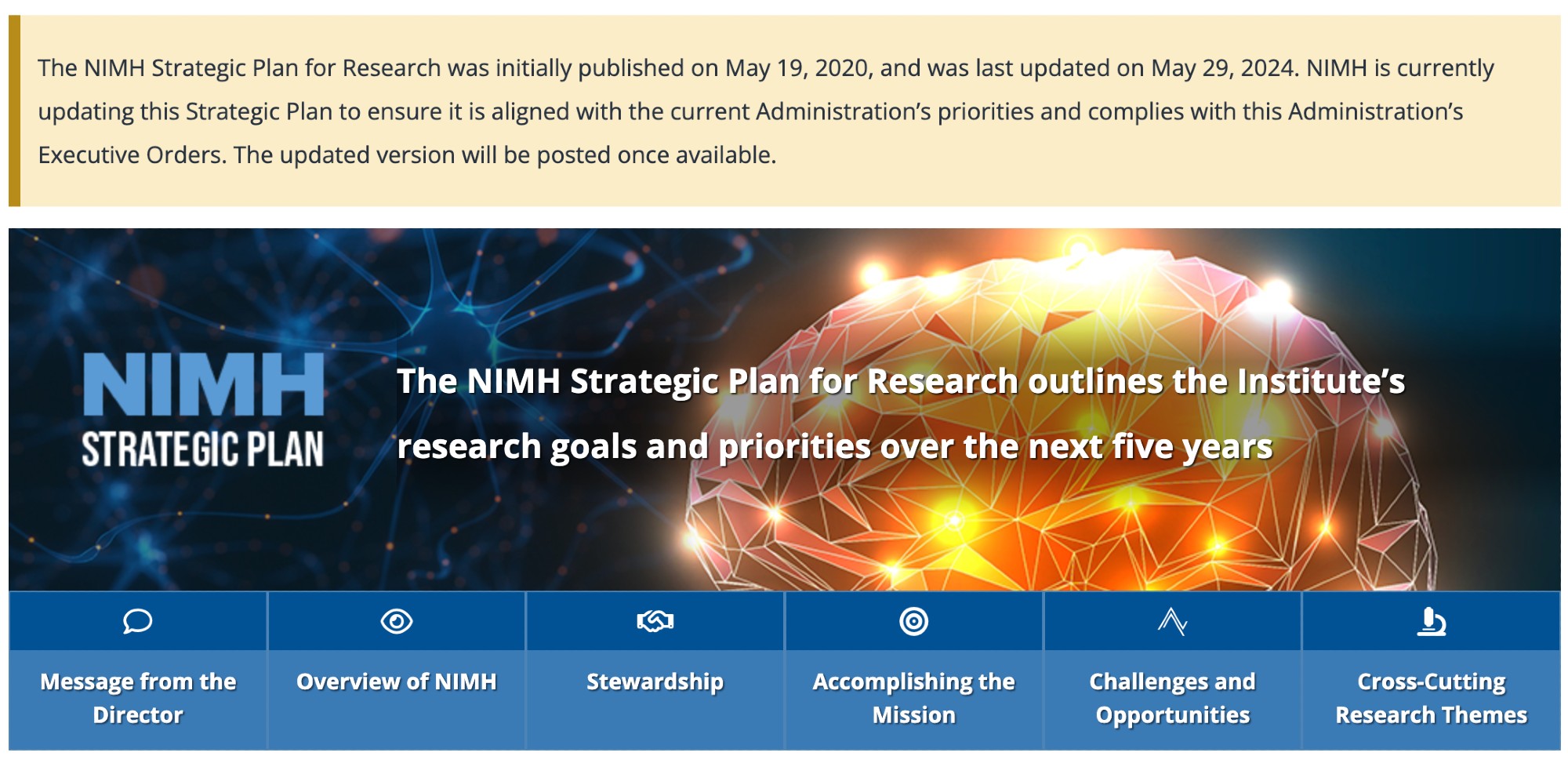
Task: Select the Stewardship label
Action: pos(655,682)
